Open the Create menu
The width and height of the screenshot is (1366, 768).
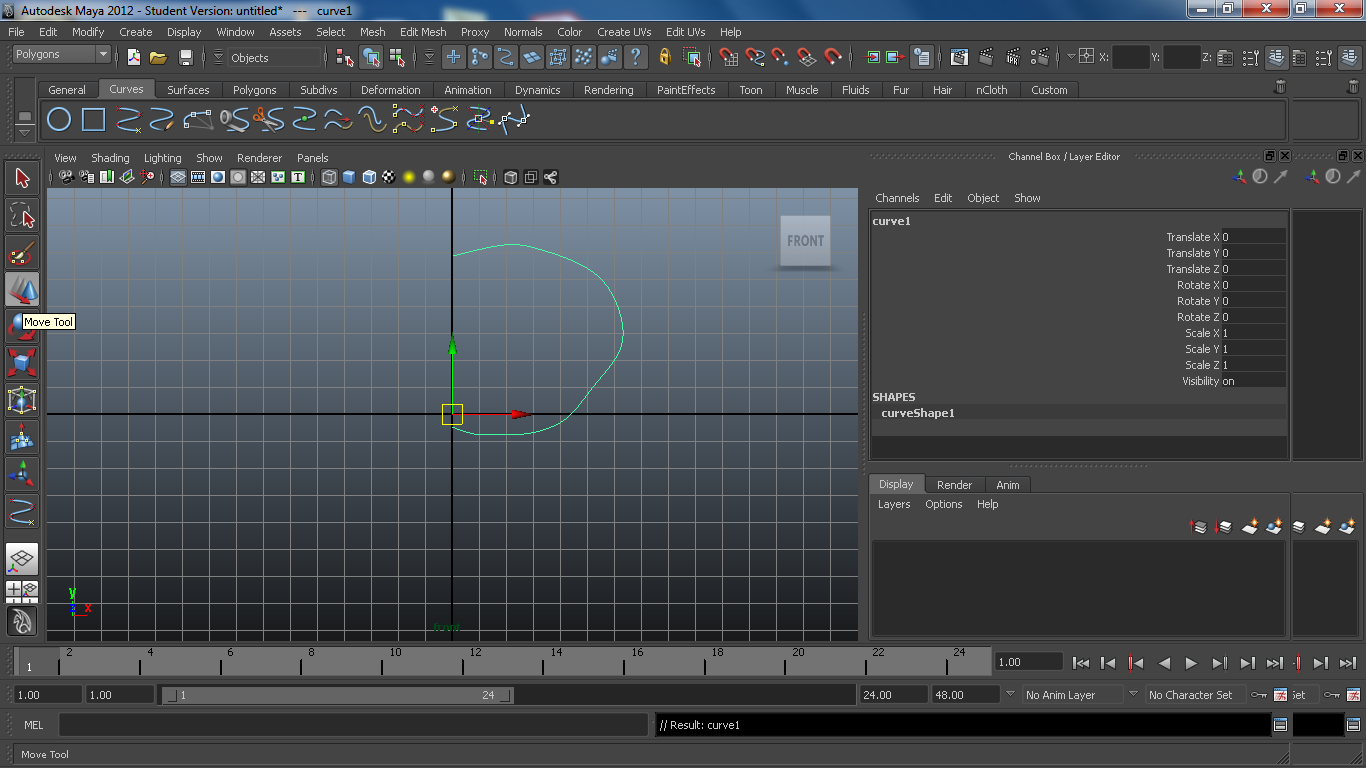(x=136, y=32)
